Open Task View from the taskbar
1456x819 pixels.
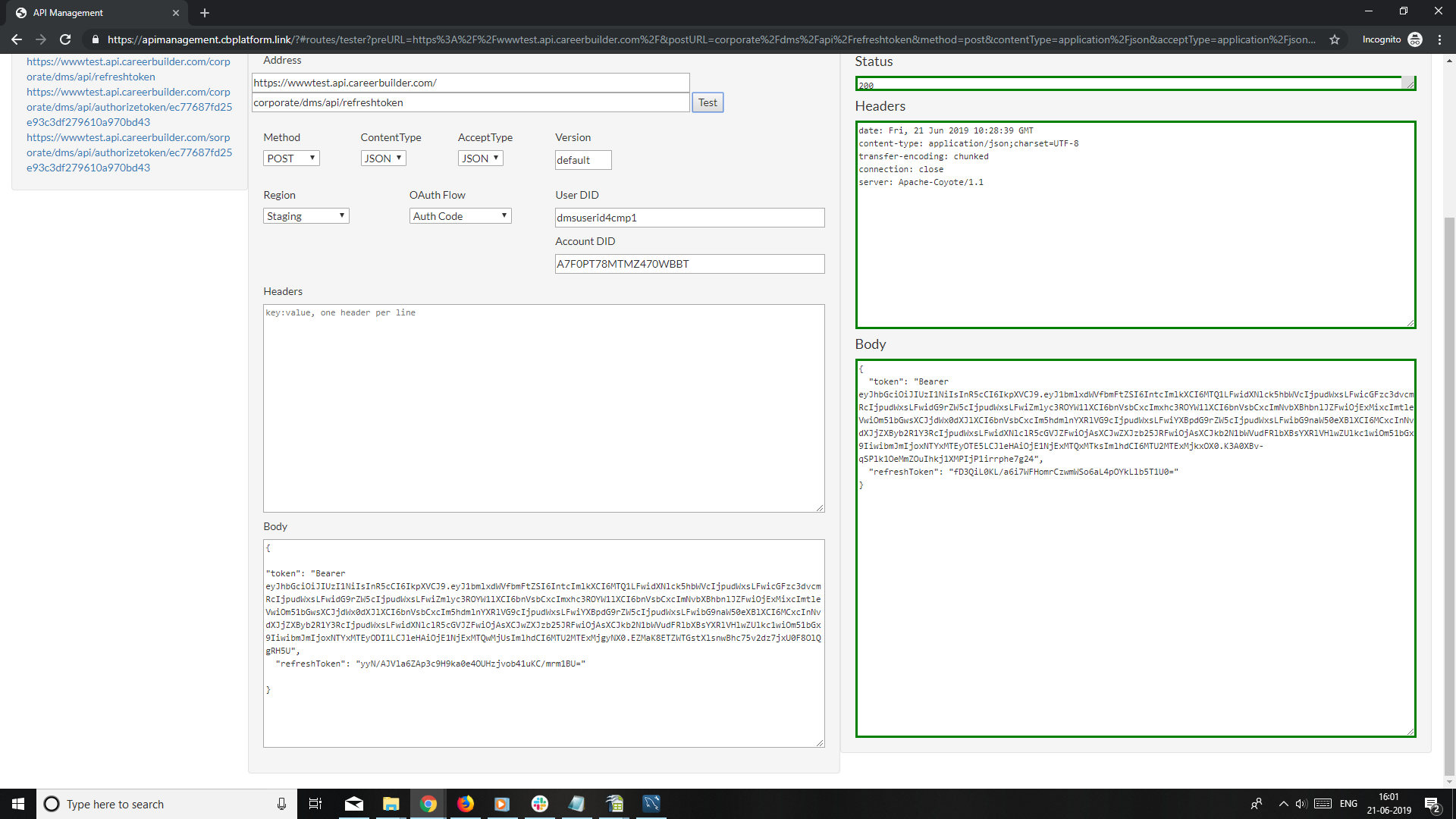[x=315, y=804]
